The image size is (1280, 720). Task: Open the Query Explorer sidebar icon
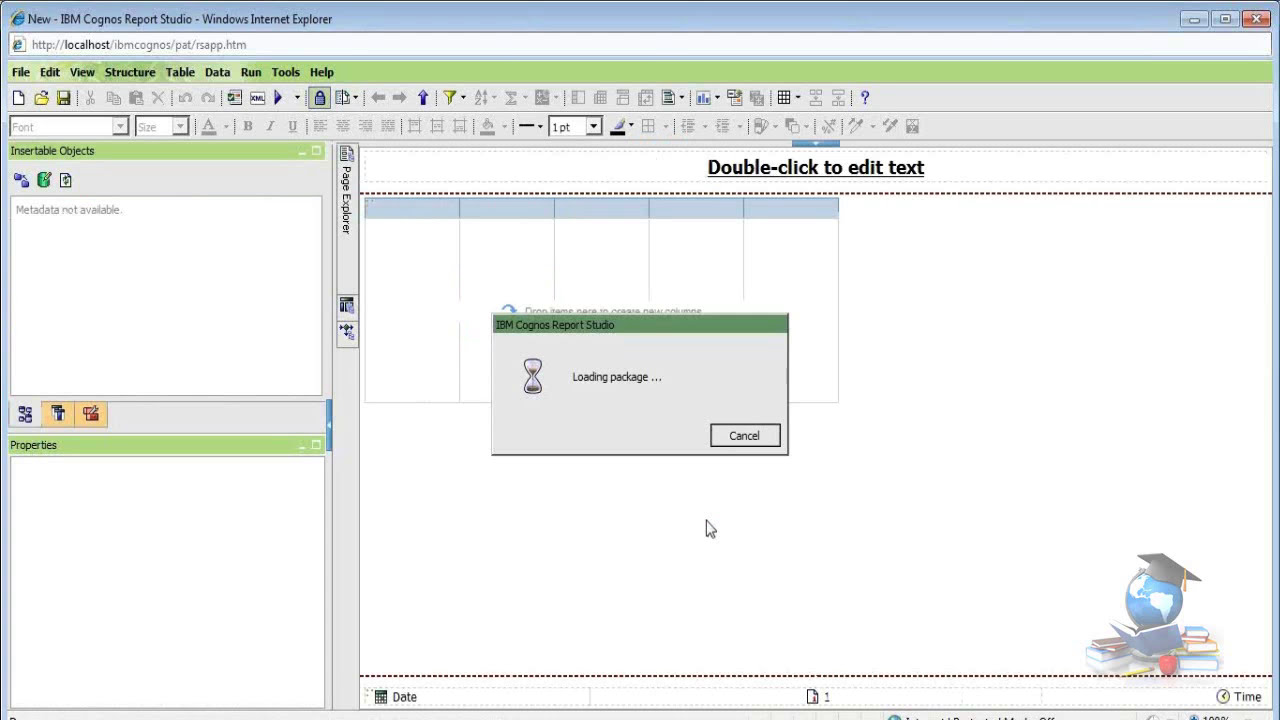(x=346, y=305)
